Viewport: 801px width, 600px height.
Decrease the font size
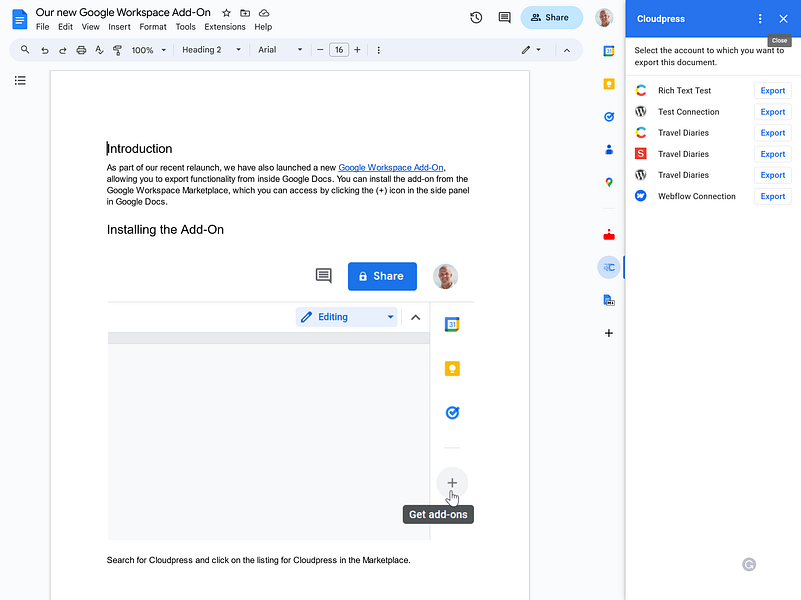tap(320, 50)
